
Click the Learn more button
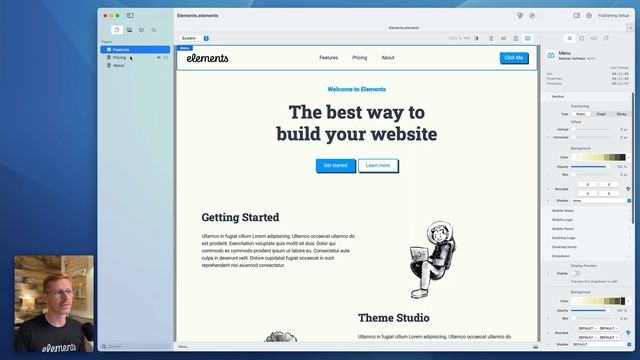(x=378, y=165)
